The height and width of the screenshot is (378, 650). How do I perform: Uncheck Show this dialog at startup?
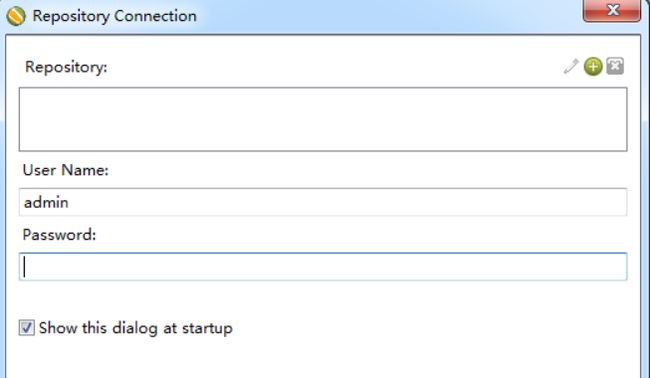point(27,328)
